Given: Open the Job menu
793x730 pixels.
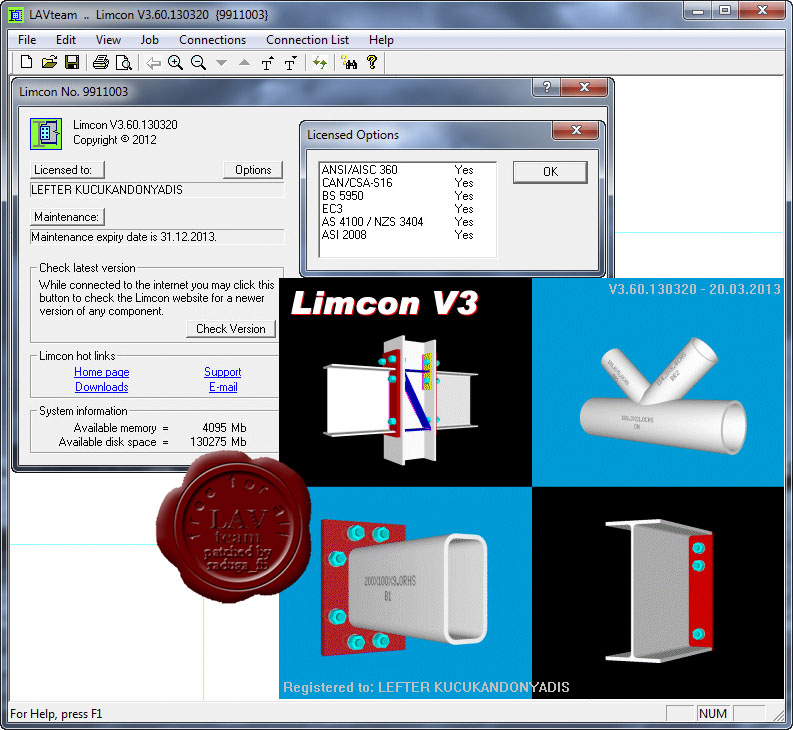Looking at the screenshot, I should point(149,40).
